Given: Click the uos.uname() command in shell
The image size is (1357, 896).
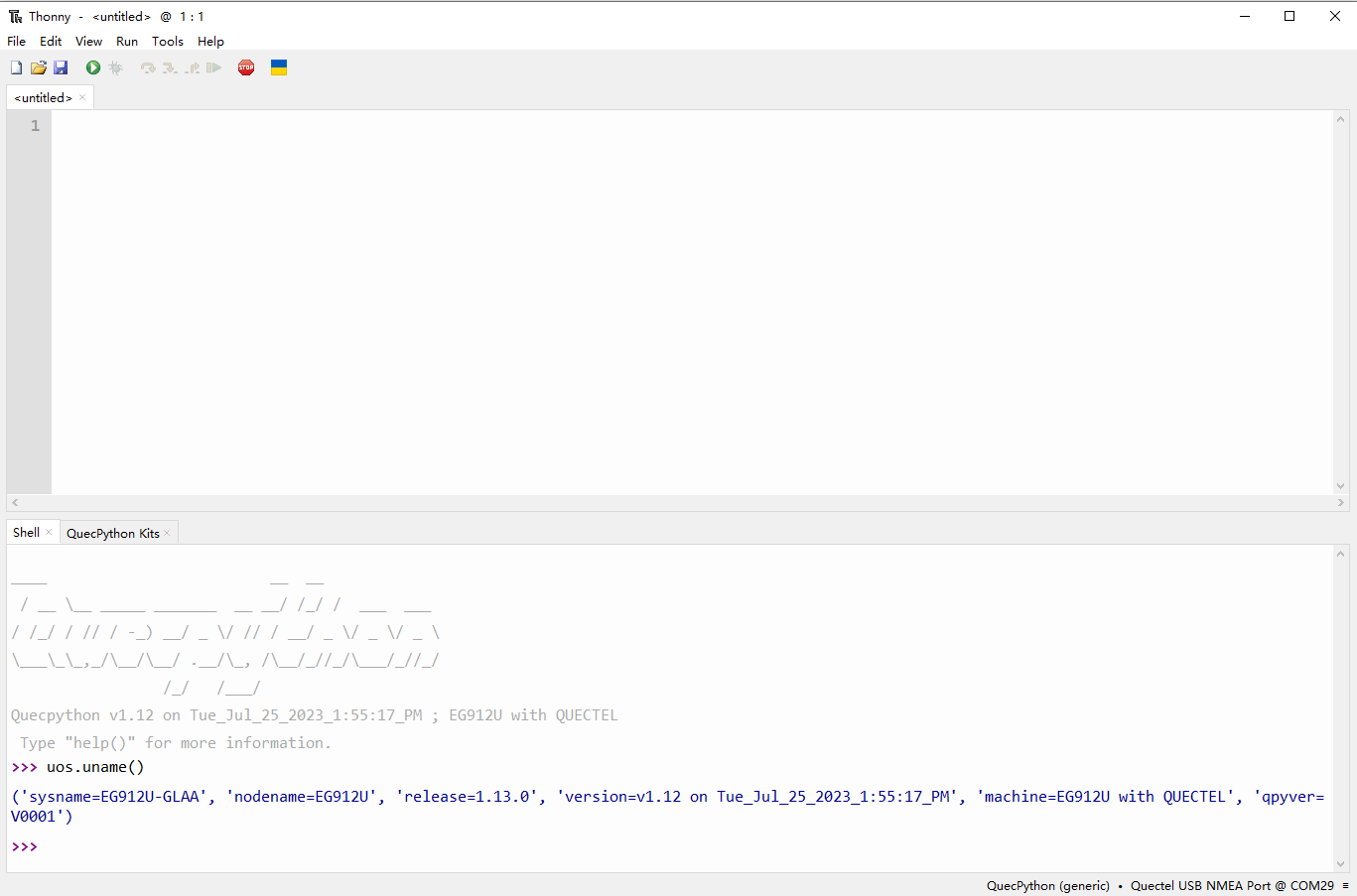Looking at the screenshot, I should [95, 767].
